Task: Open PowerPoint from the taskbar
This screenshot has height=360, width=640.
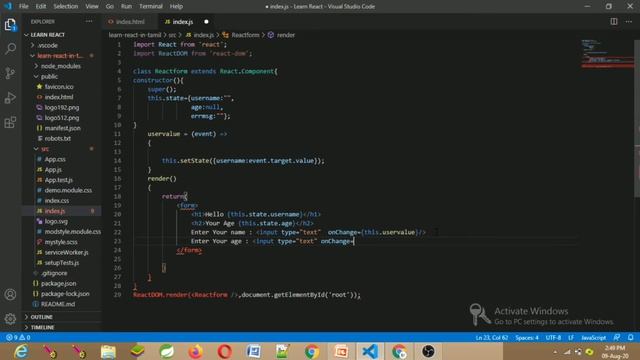Action: click(341, 351)
